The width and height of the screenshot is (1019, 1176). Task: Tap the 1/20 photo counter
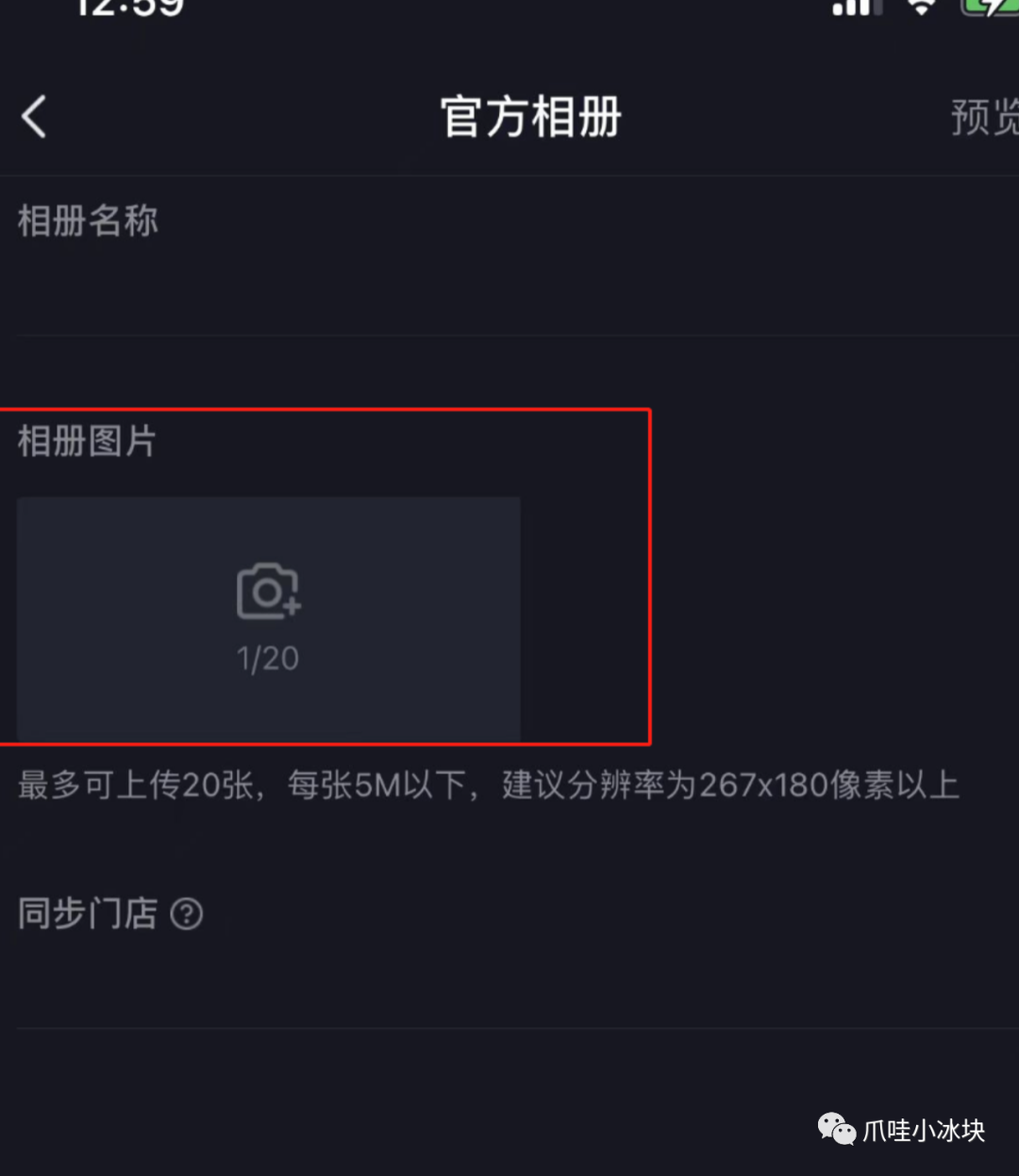coord(268,658)
